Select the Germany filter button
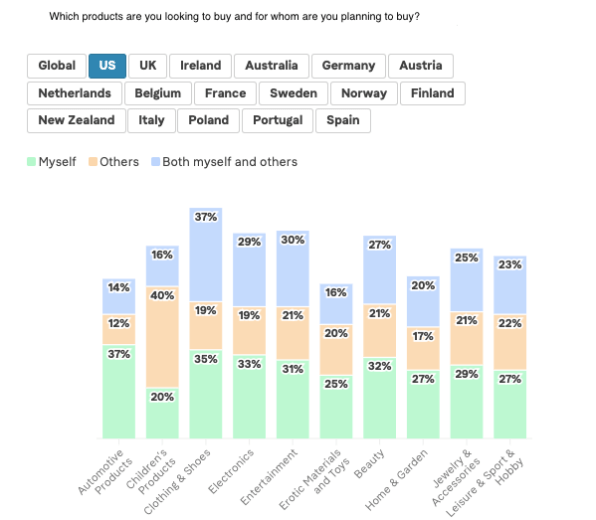The image size is (596, 520). click(x=349, y=66)
